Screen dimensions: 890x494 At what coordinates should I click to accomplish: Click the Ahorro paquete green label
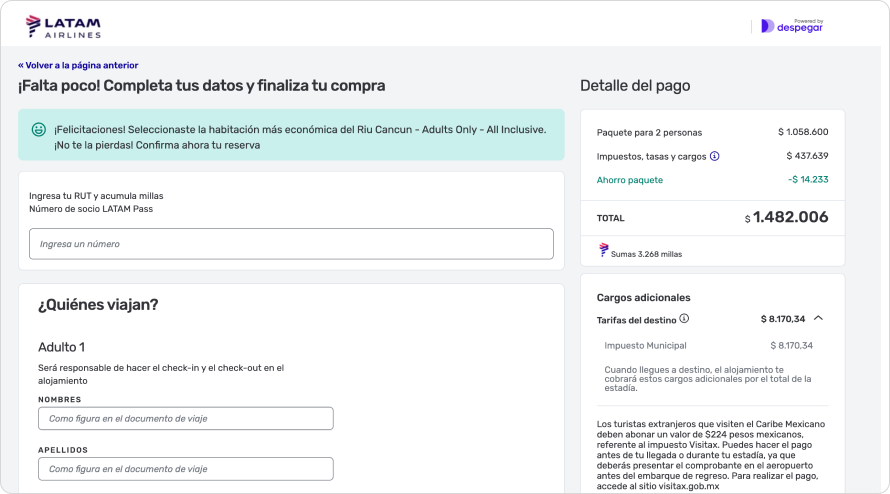pyautogui.click(x=629, y=180)
